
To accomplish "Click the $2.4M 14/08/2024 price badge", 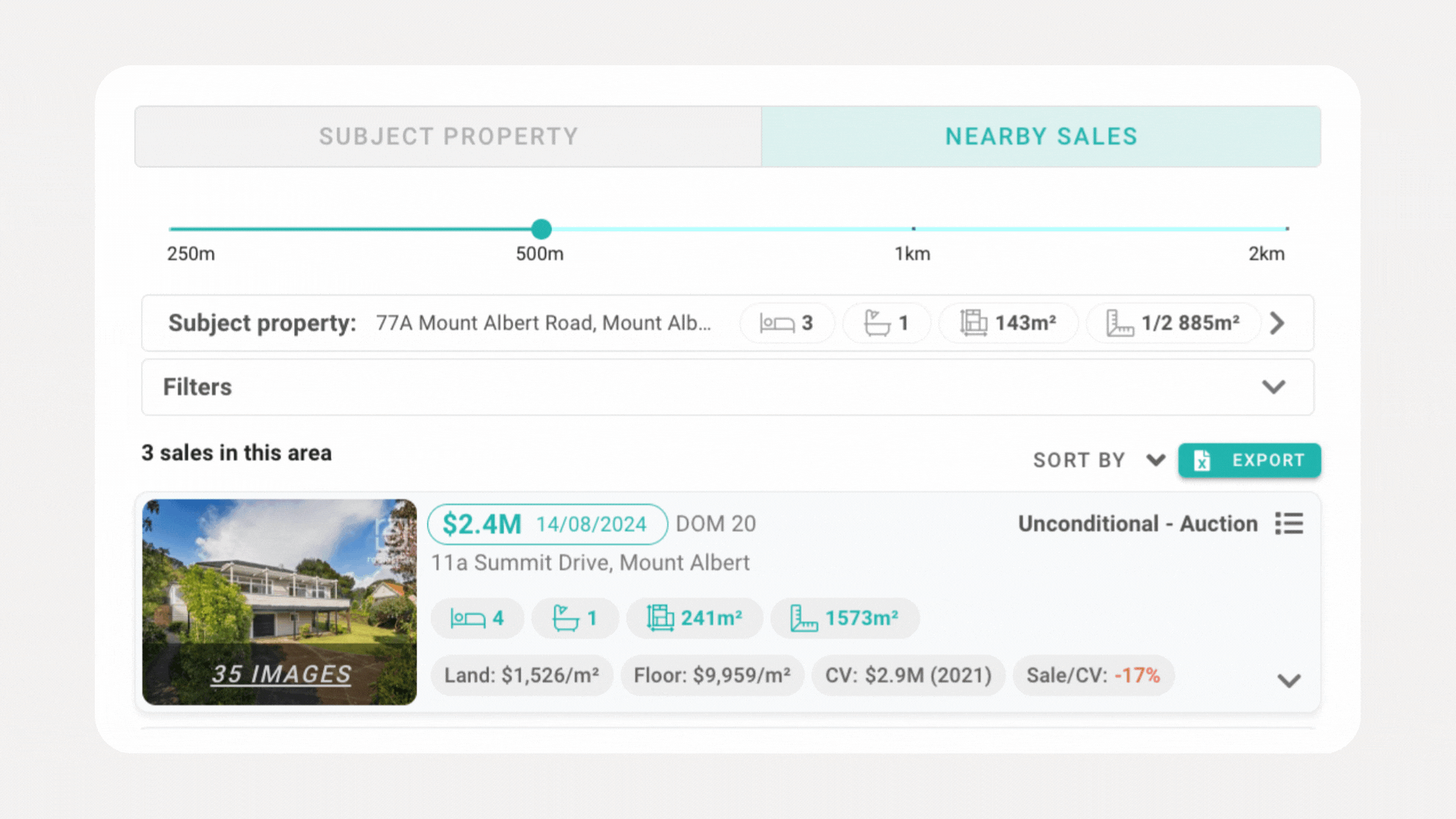I will pos(547,524).
